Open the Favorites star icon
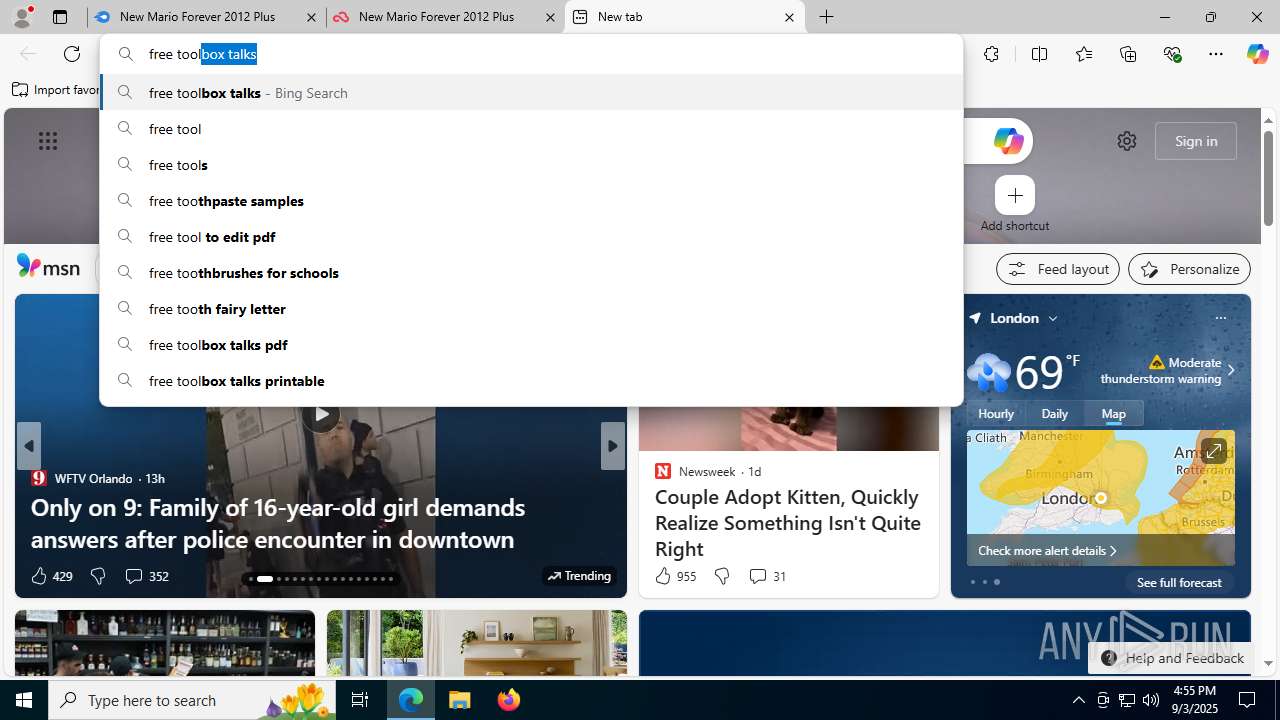Viewport: 1280px width, 720px height. (1084, 54)
